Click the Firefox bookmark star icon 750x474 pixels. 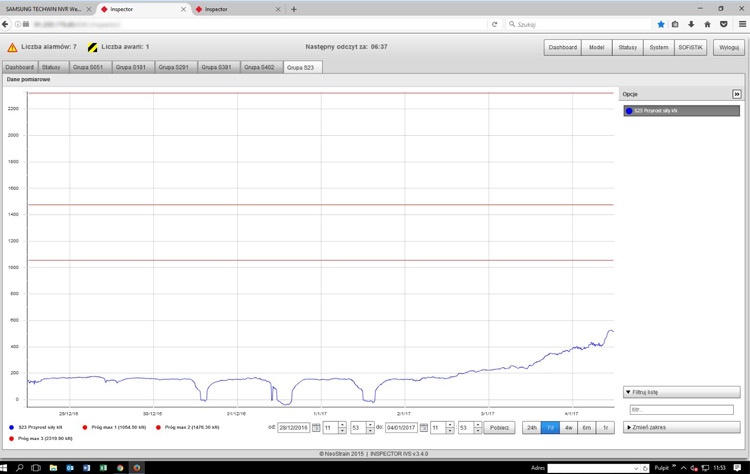661,24
